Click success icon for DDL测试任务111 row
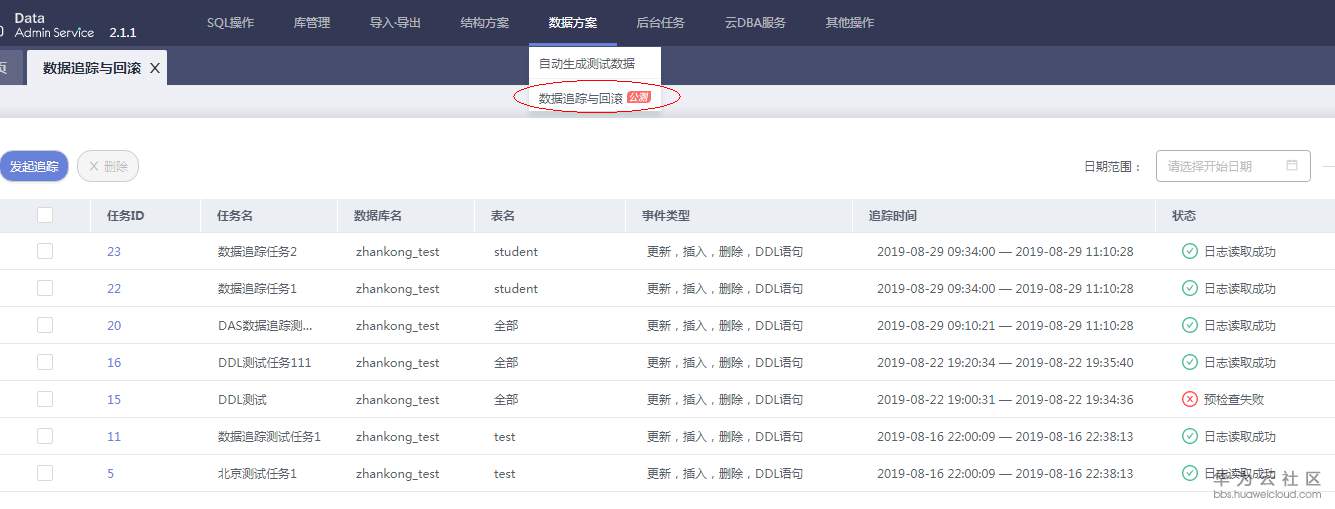 (x=1190, y=362)
